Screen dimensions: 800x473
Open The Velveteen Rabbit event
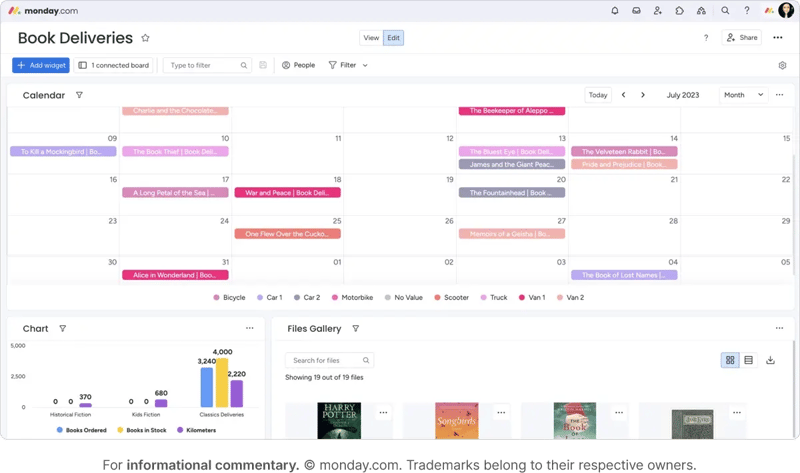pyautogui.click(x=624, y=152)
